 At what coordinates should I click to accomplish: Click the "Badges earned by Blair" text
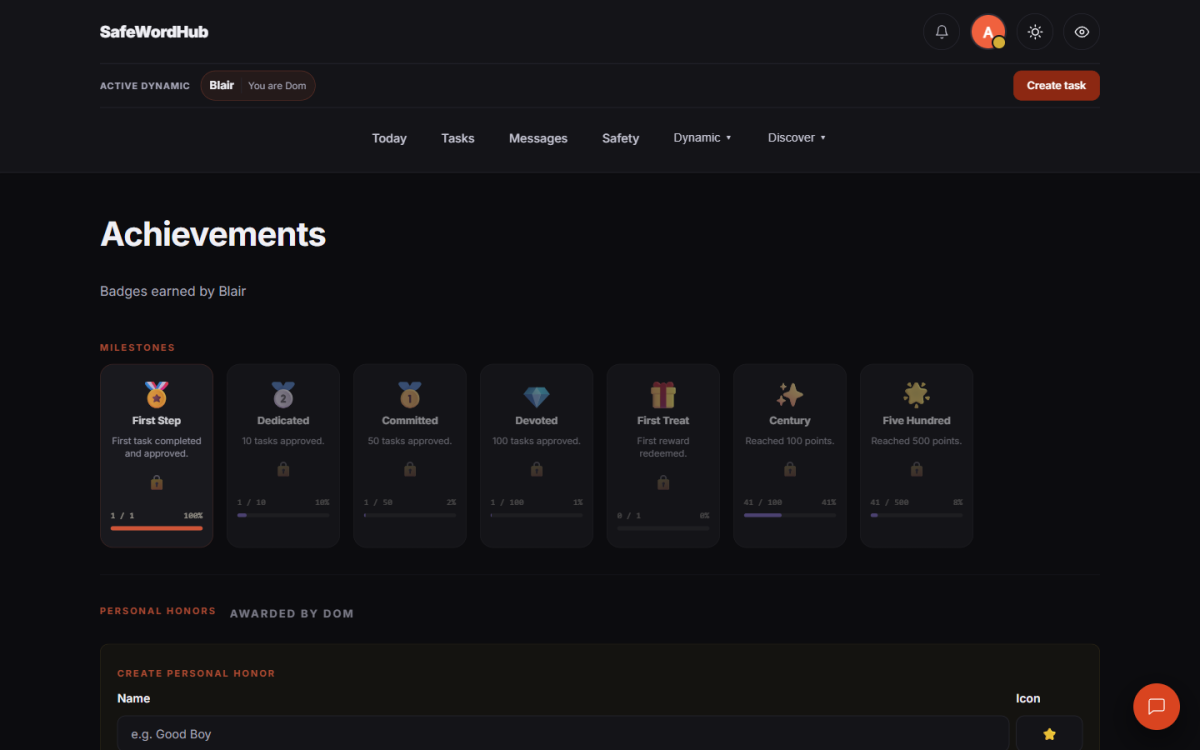coord(173,291)
